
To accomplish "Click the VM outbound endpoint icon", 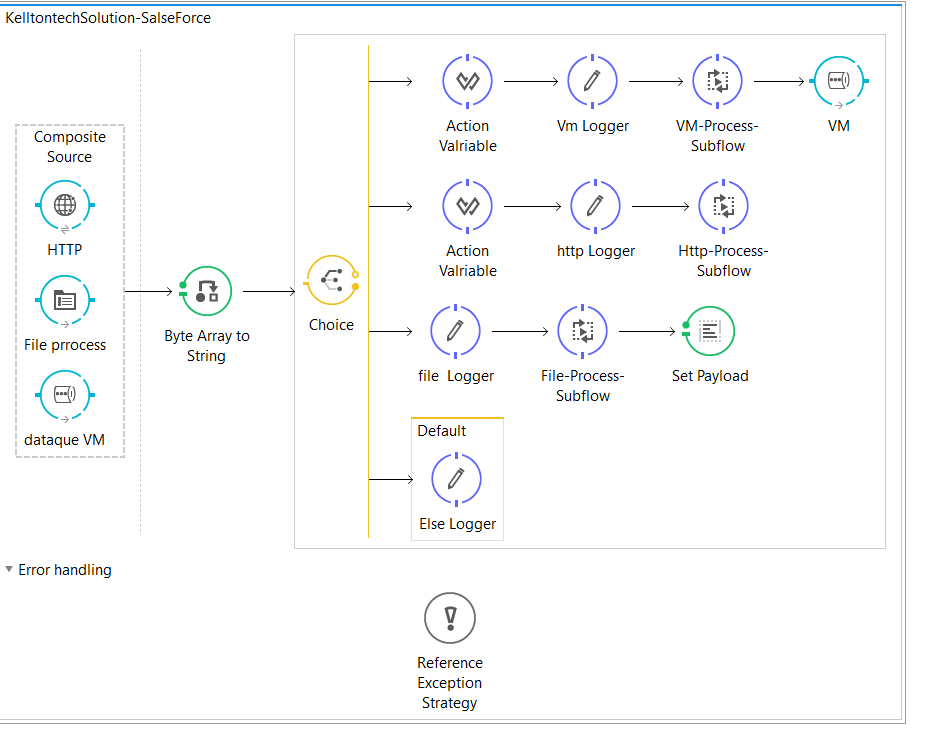I will click(x=839, y=81).
